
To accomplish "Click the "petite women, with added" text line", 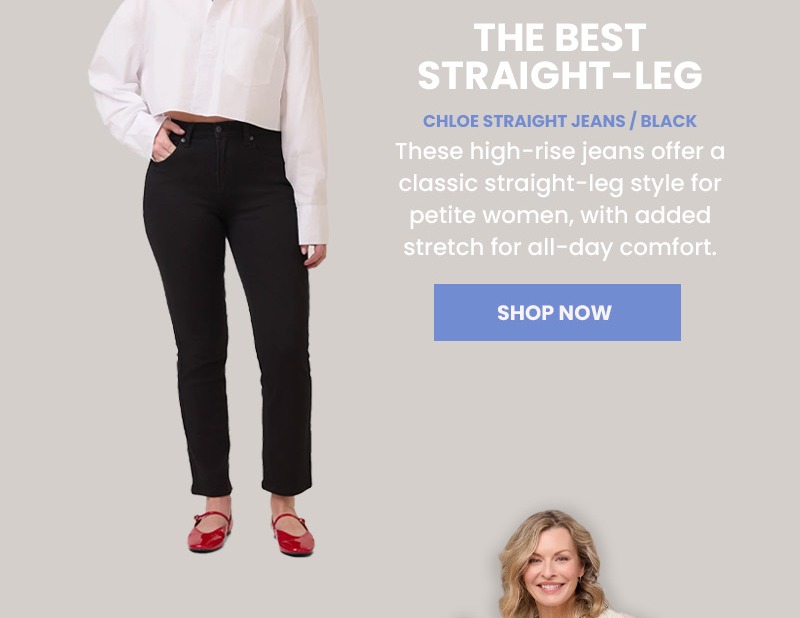I will click(560, 215).
